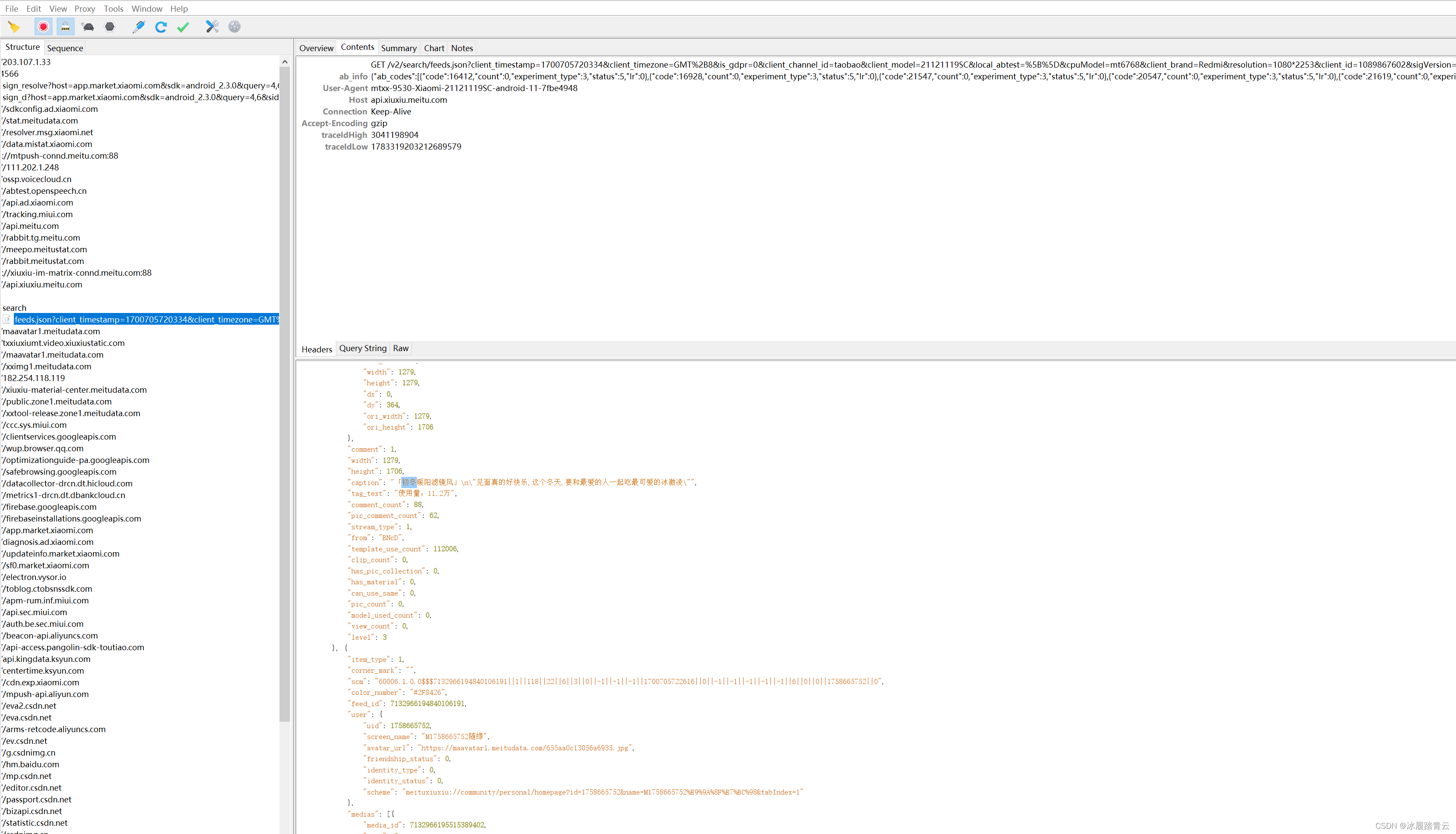
Task: Click the User-Agent header value
Action: (x=474, y=88)
